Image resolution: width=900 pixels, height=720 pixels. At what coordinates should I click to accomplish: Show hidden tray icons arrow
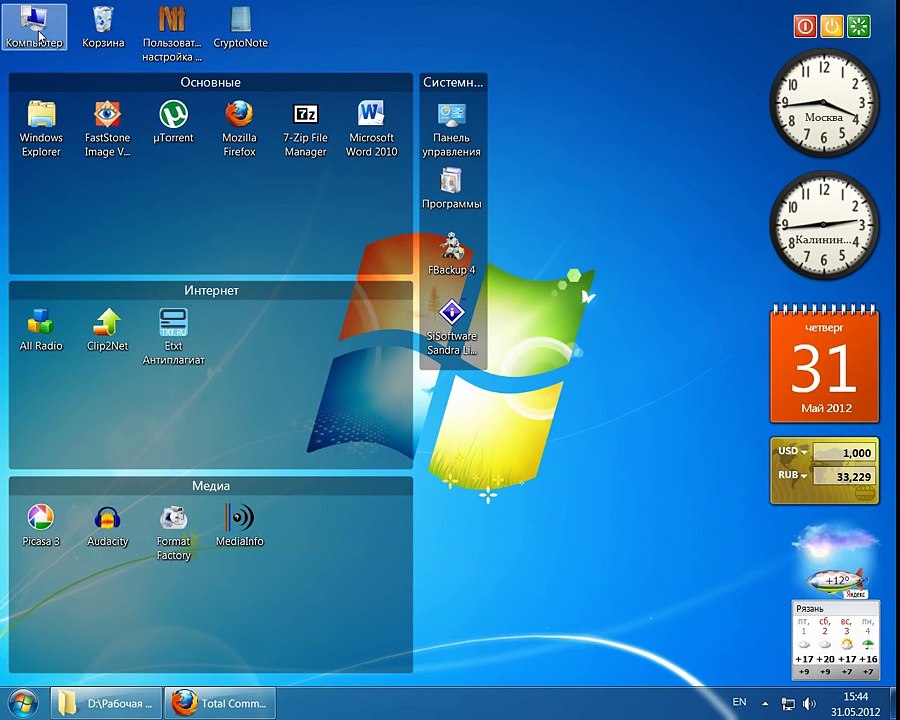point(765,703)
